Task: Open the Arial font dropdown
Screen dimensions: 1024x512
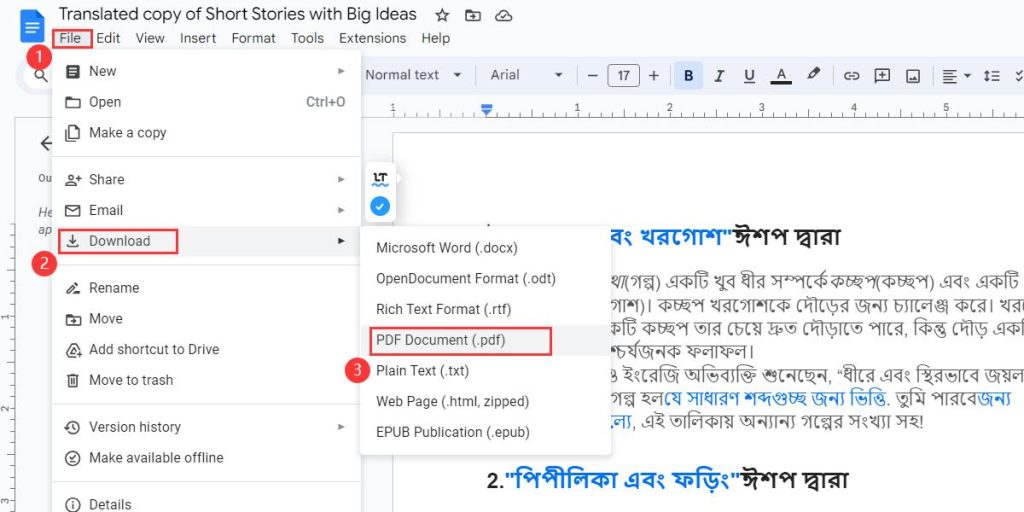Action: [526, 75]
